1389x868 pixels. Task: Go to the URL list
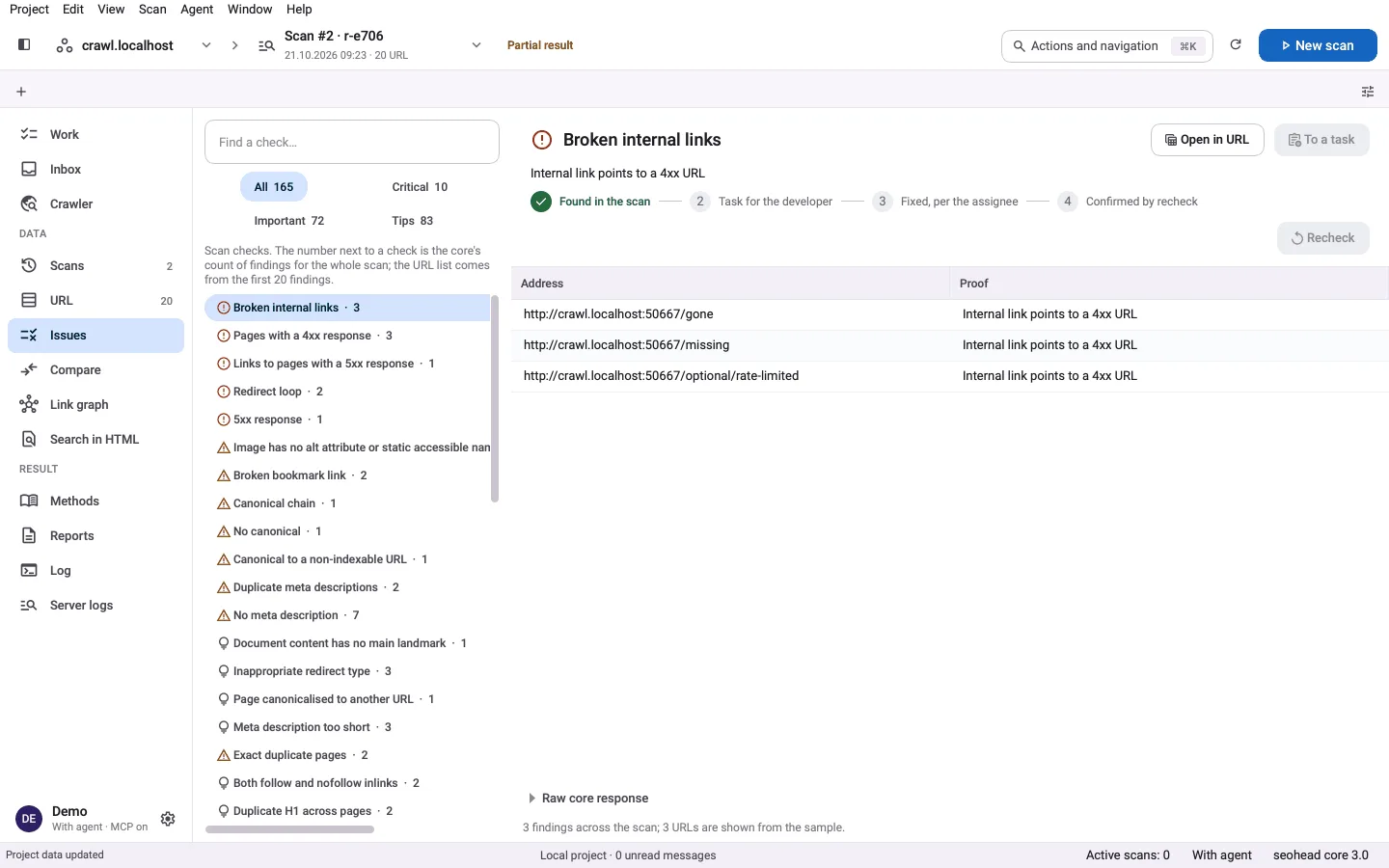tap(95, 300)
